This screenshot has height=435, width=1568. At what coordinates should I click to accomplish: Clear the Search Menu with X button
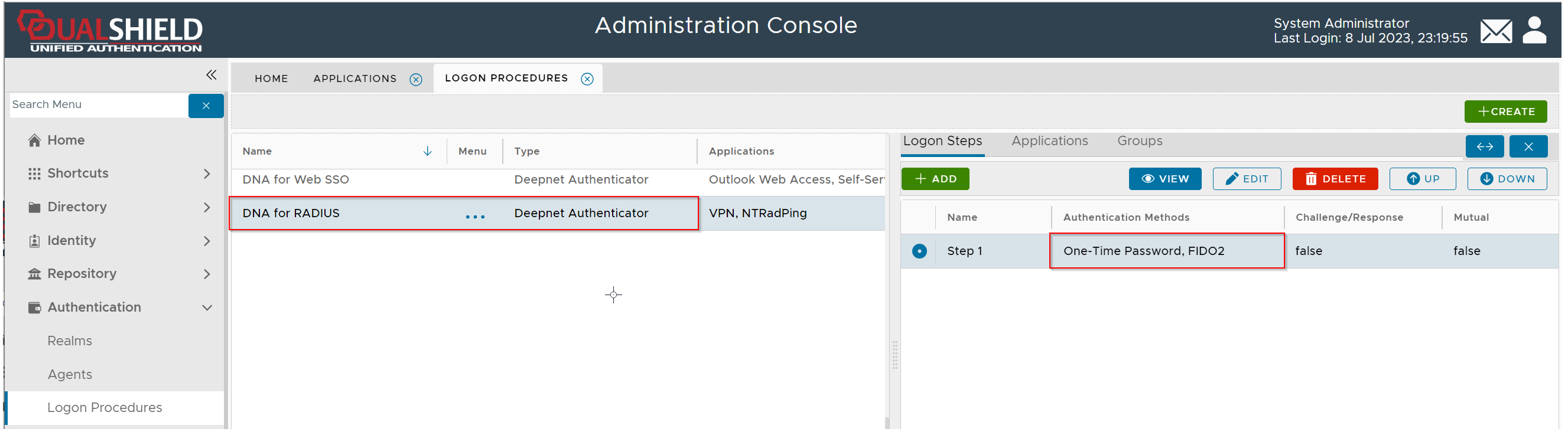(206, 106)
